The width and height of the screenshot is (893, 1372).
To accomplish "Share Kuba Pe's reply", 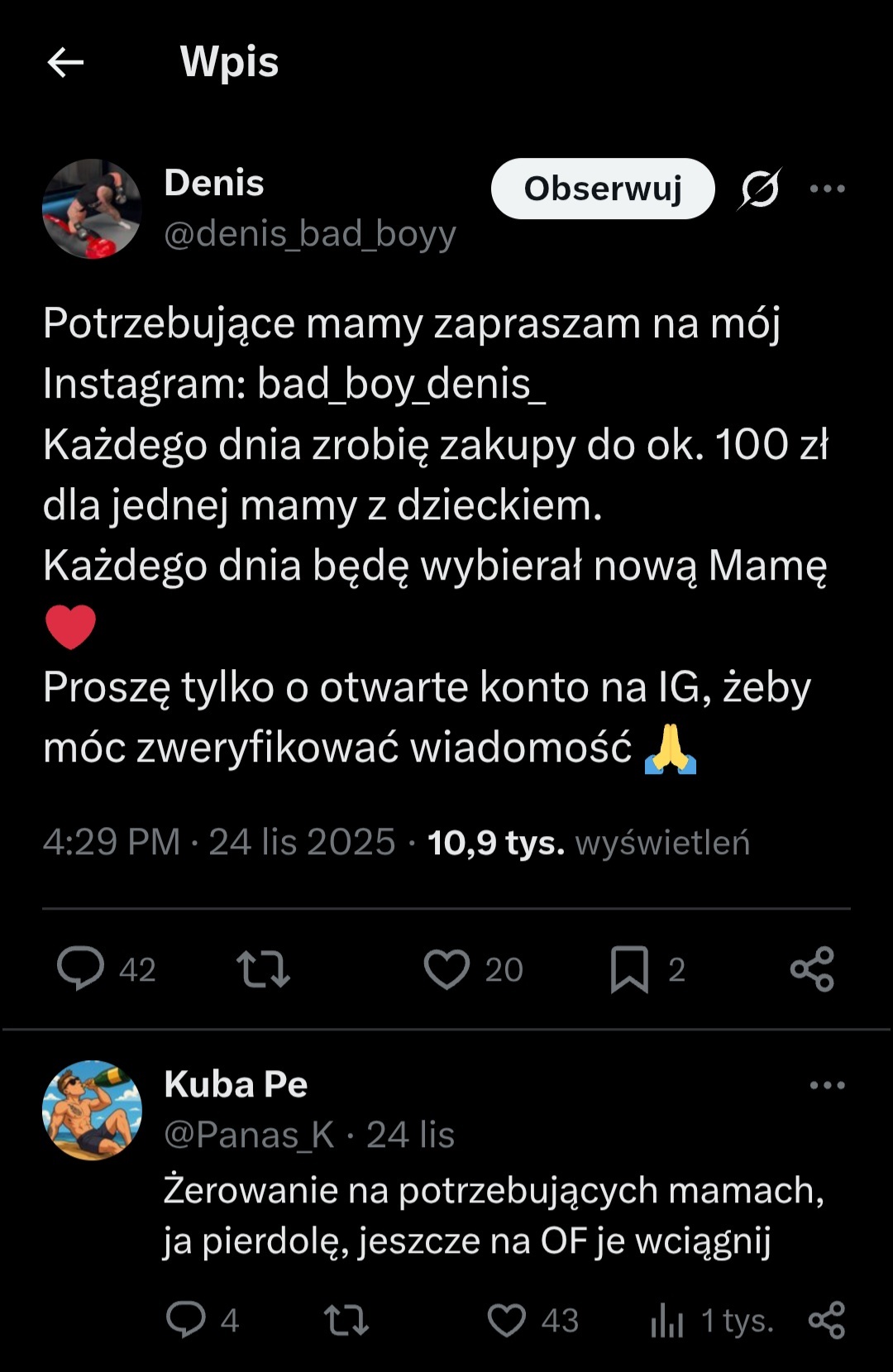I will pyautogui.click(x=826, y=1320).
